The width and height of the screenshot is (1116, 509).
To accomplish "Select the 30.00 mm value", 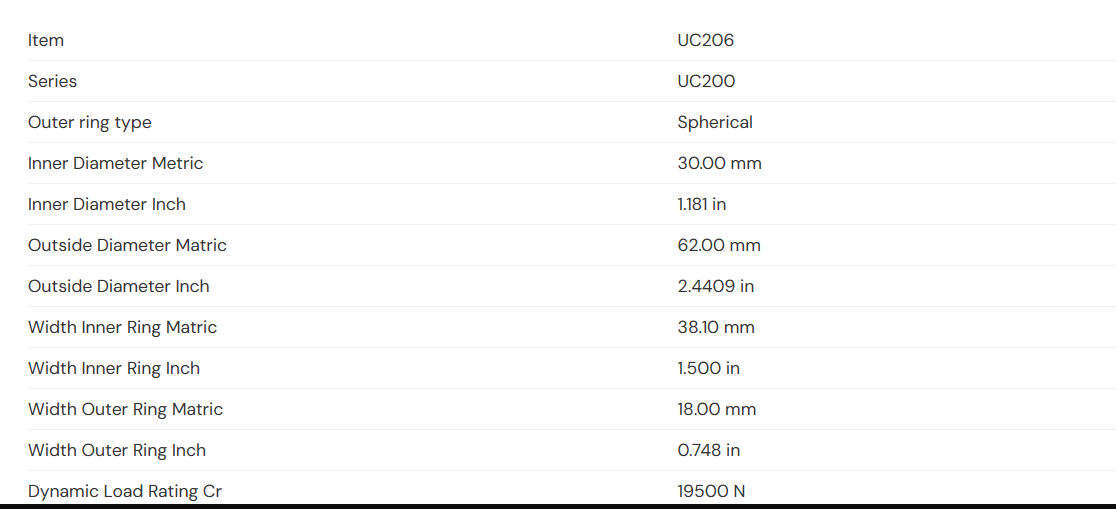I will (x=720, y=163).
